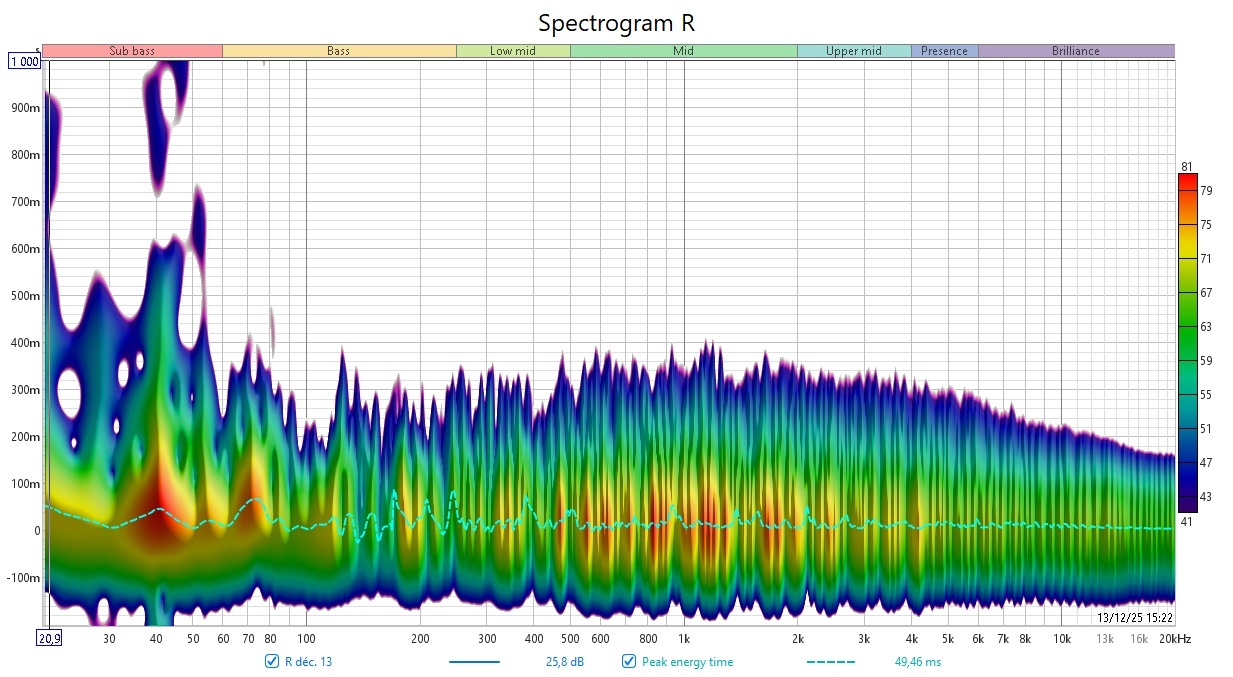1233x677 pixels.
Task: Select the Mid band label
Action: point(683,51)
